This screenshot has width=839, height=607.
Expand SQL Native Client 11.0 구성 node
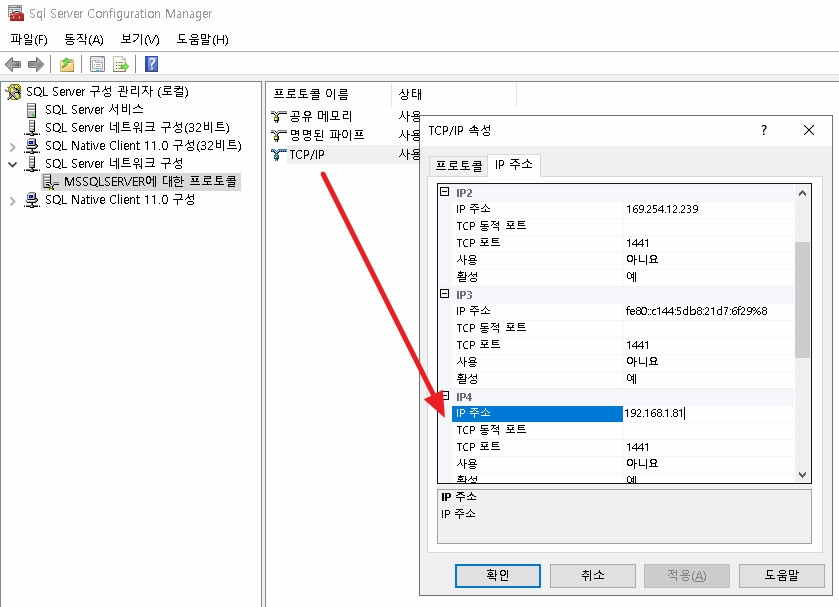pyautogui.click(x=13, y=201)
